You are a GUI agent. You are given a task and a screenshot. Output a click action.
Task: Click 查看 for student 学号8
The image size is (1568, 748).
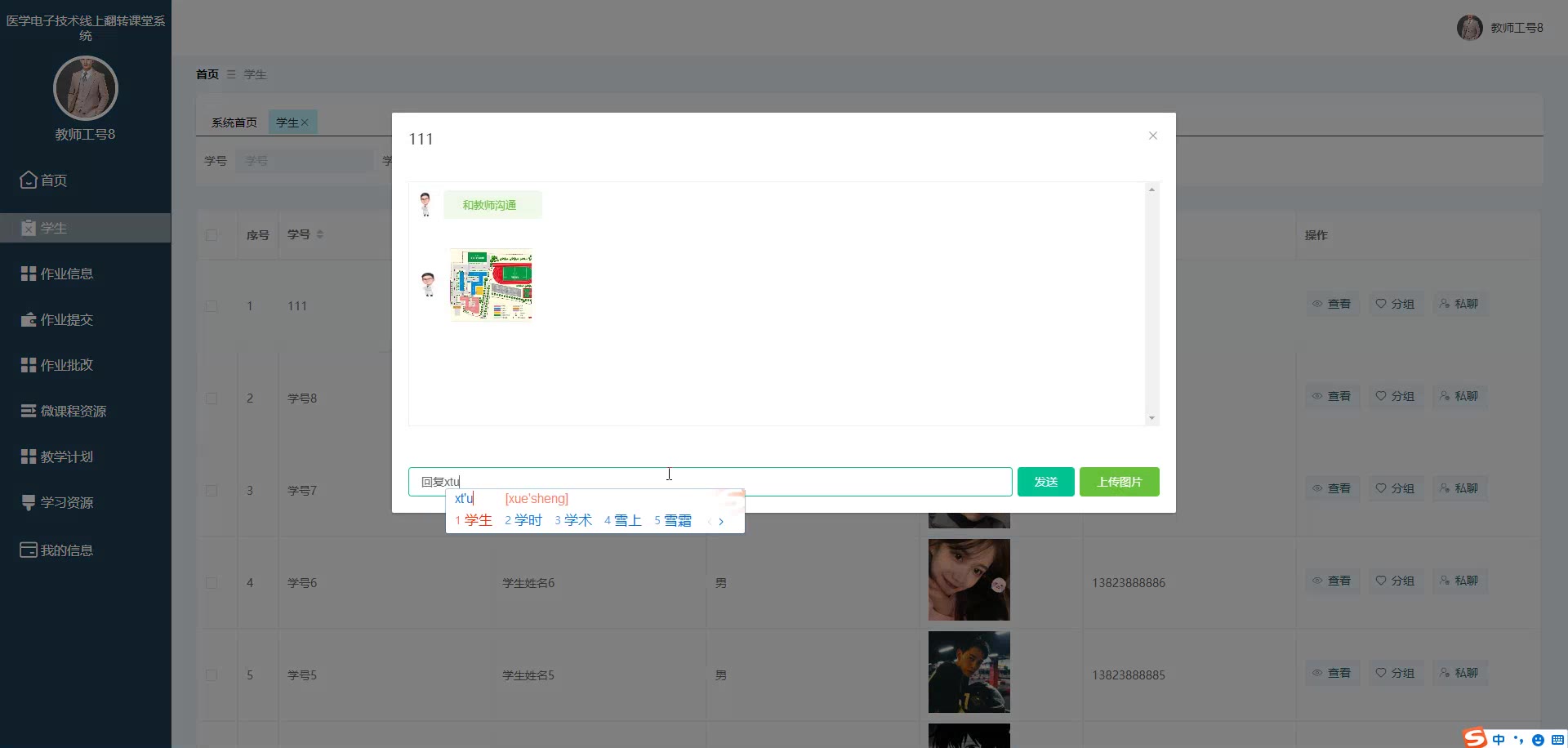coord(1332,396)
